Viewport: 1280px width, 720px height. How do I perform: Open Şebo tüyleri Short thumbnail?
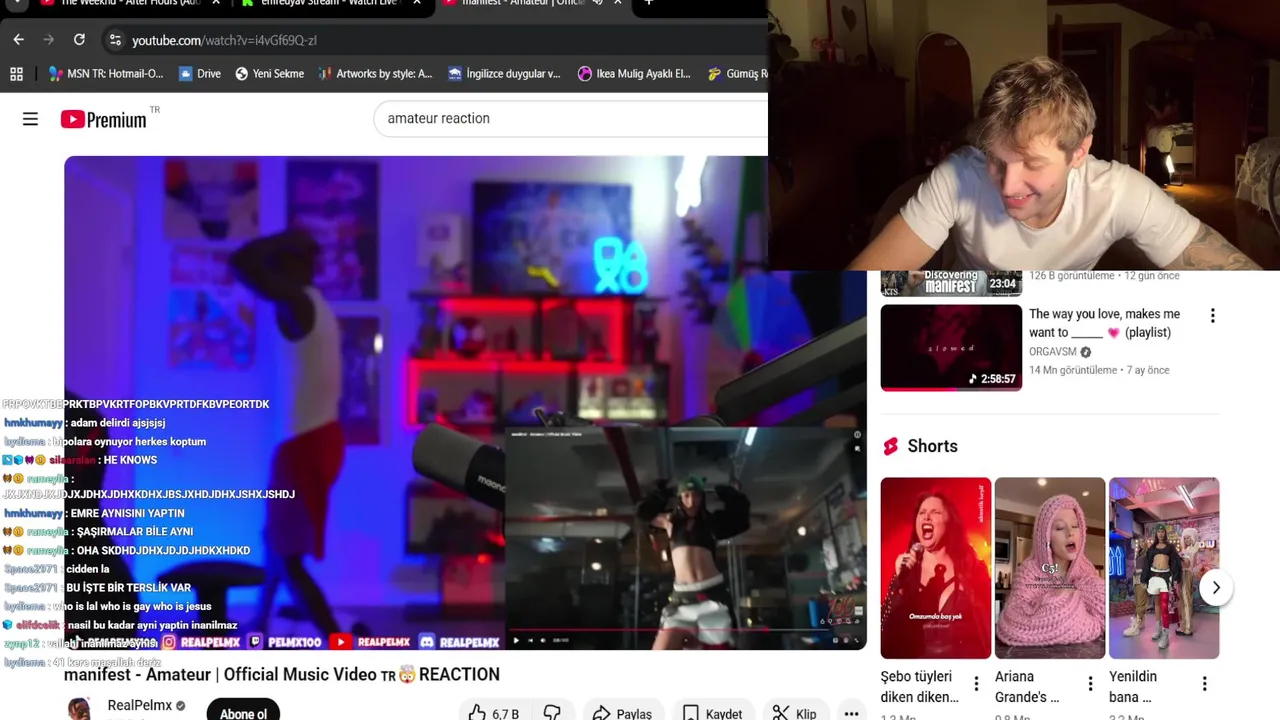tap(936, 568)
